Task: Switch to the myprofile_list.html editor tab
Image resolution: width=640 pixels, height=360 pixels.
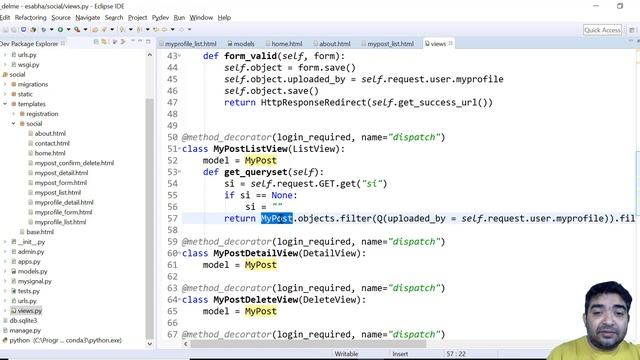Action: 188,44
